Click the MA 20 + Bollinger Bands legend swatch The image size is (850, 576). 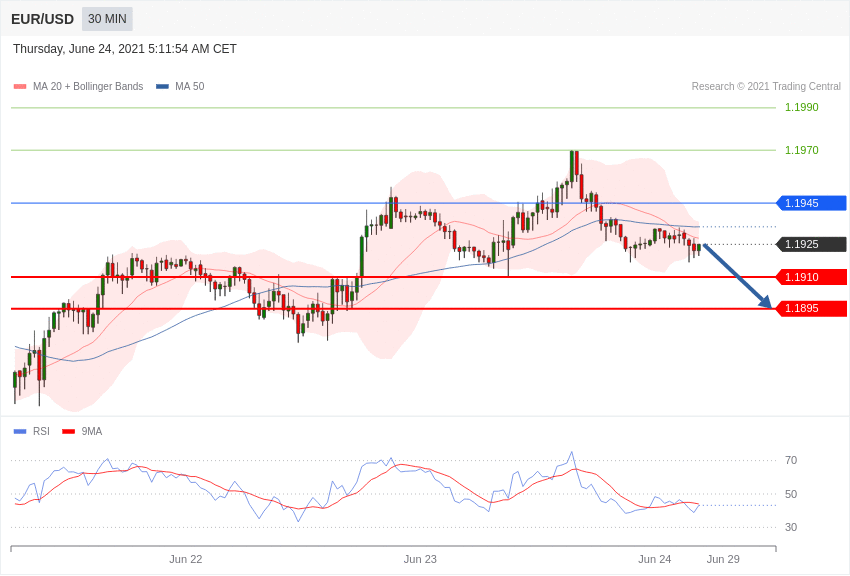coord(20,87)
